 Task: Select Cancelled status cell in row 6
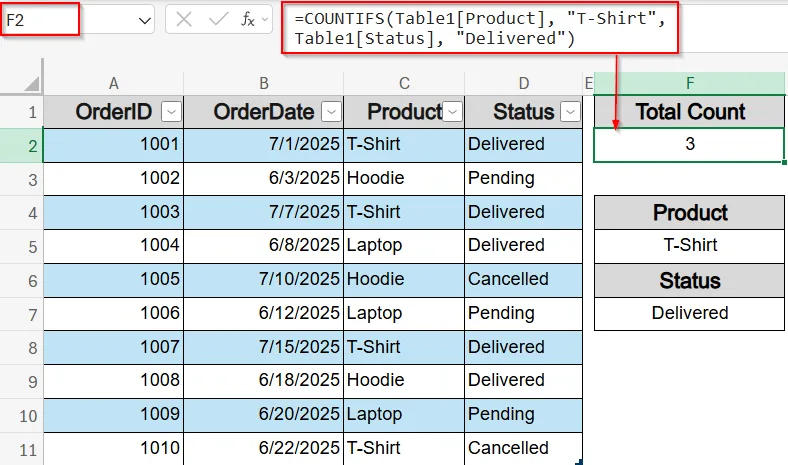pyautogui.click(x=524, y=280)
